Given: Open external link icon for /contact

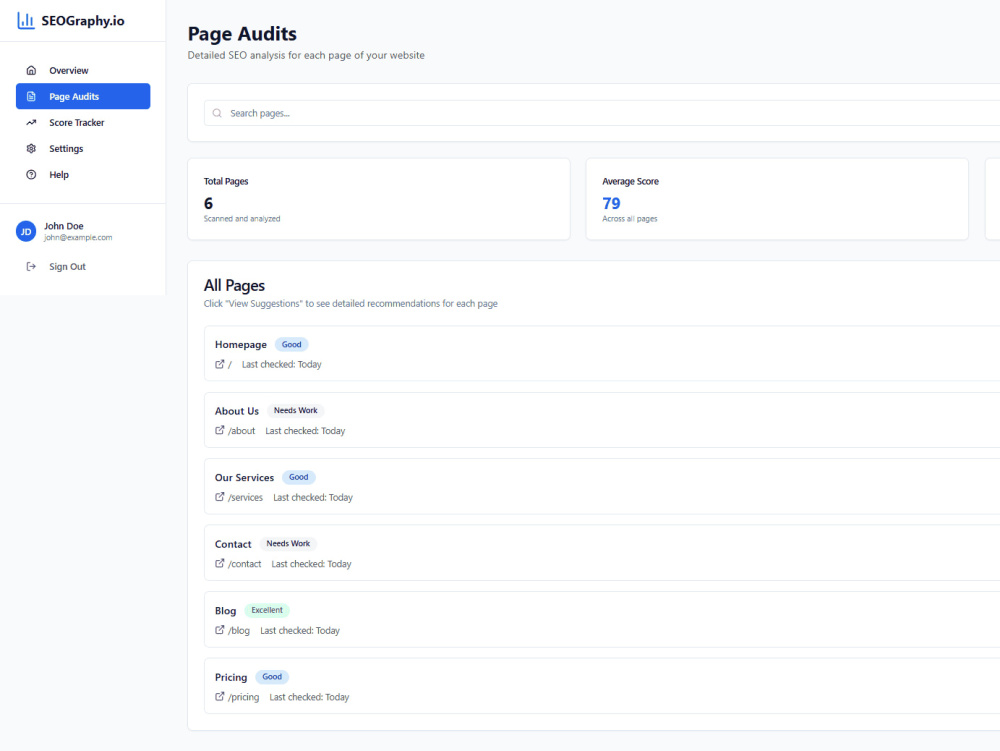Looking at the screenshot, I should pyautogui.click(x=219, y=564).
